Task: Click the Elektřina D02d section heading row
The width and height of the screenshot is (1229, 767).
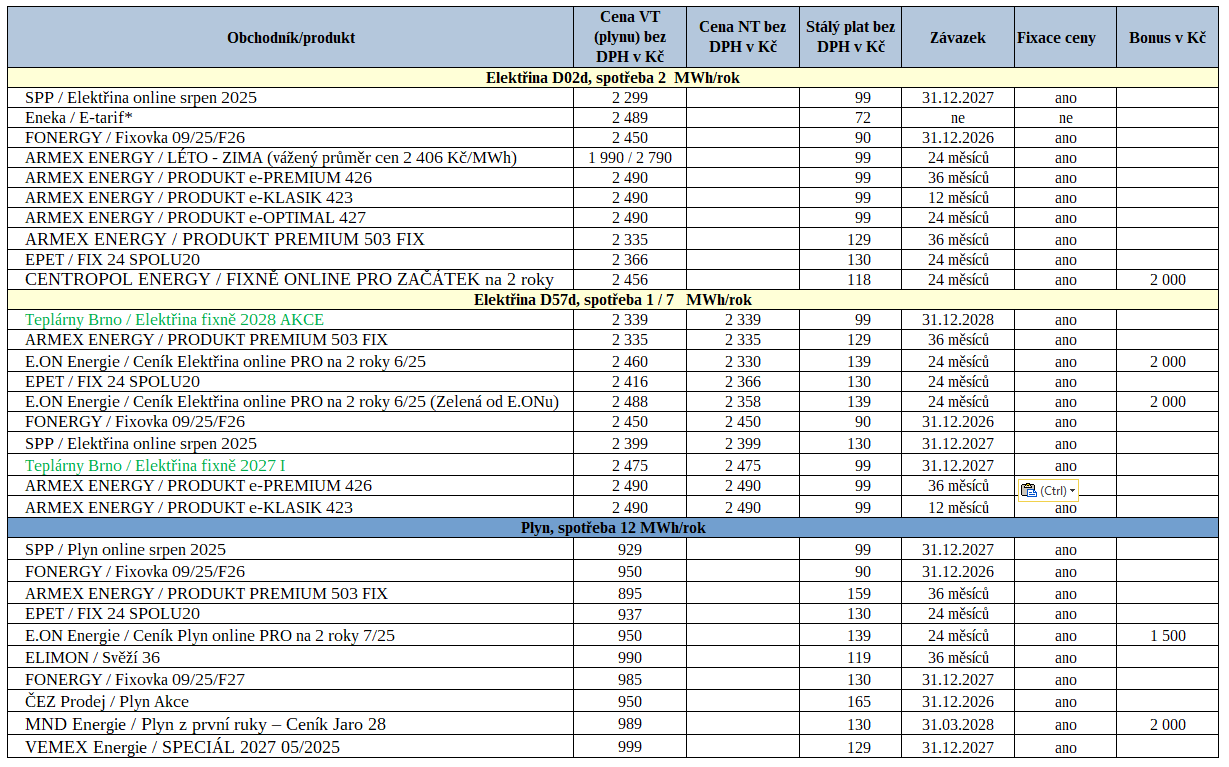Action: (613, 78)
